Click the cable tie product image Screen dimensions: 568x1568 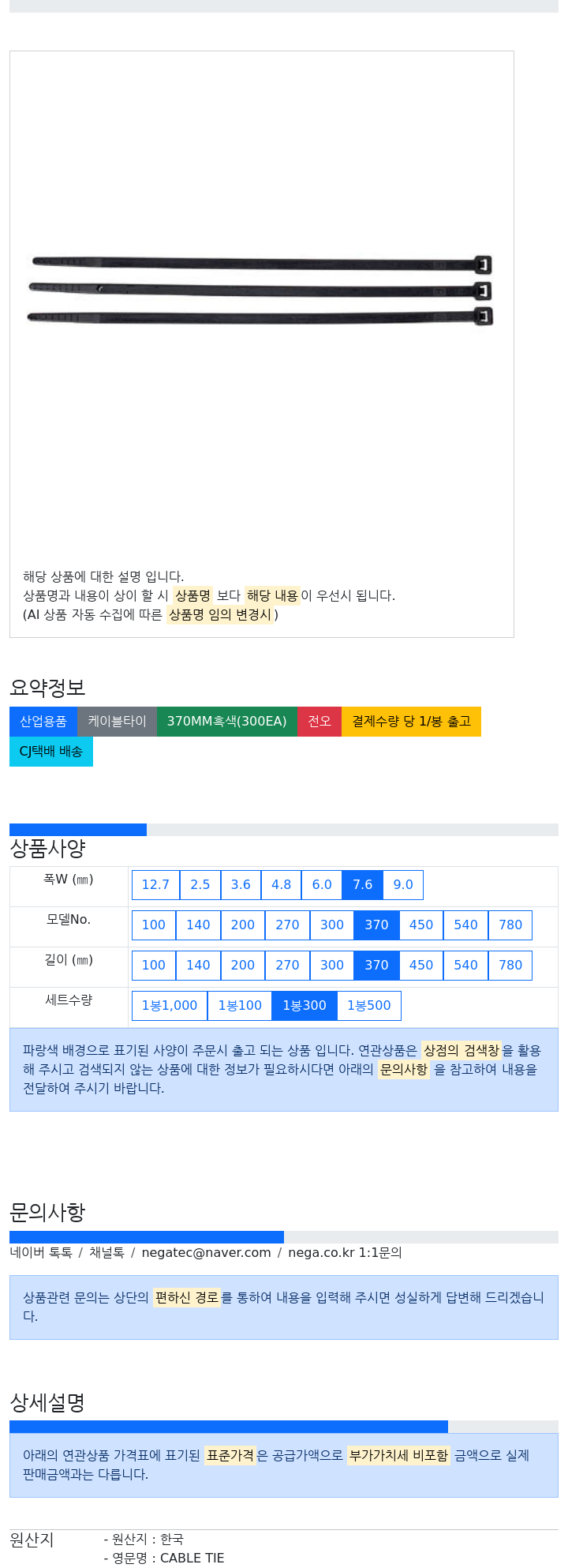(261, 290)
